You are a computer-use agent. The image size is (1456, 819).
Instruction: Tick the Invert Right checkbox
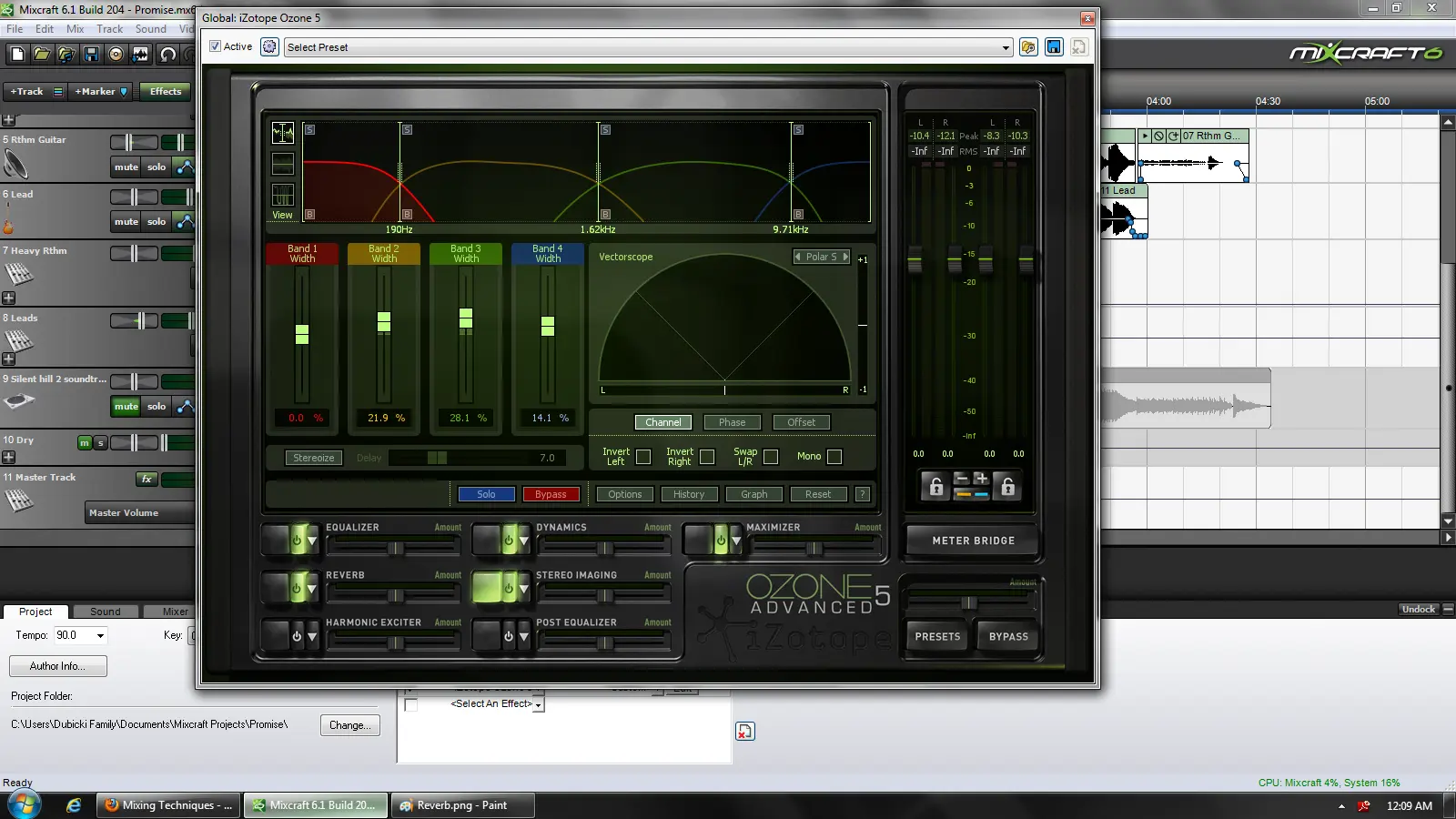[707, 457]
